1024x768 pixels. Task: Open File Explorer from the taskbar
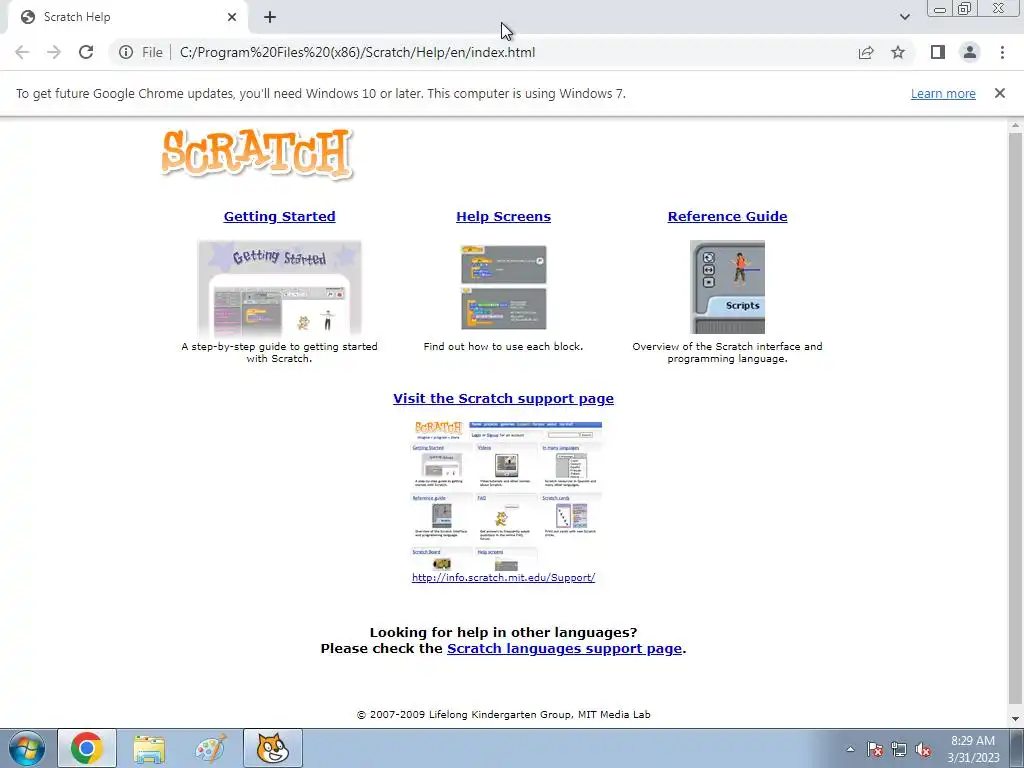coord(149,748)
